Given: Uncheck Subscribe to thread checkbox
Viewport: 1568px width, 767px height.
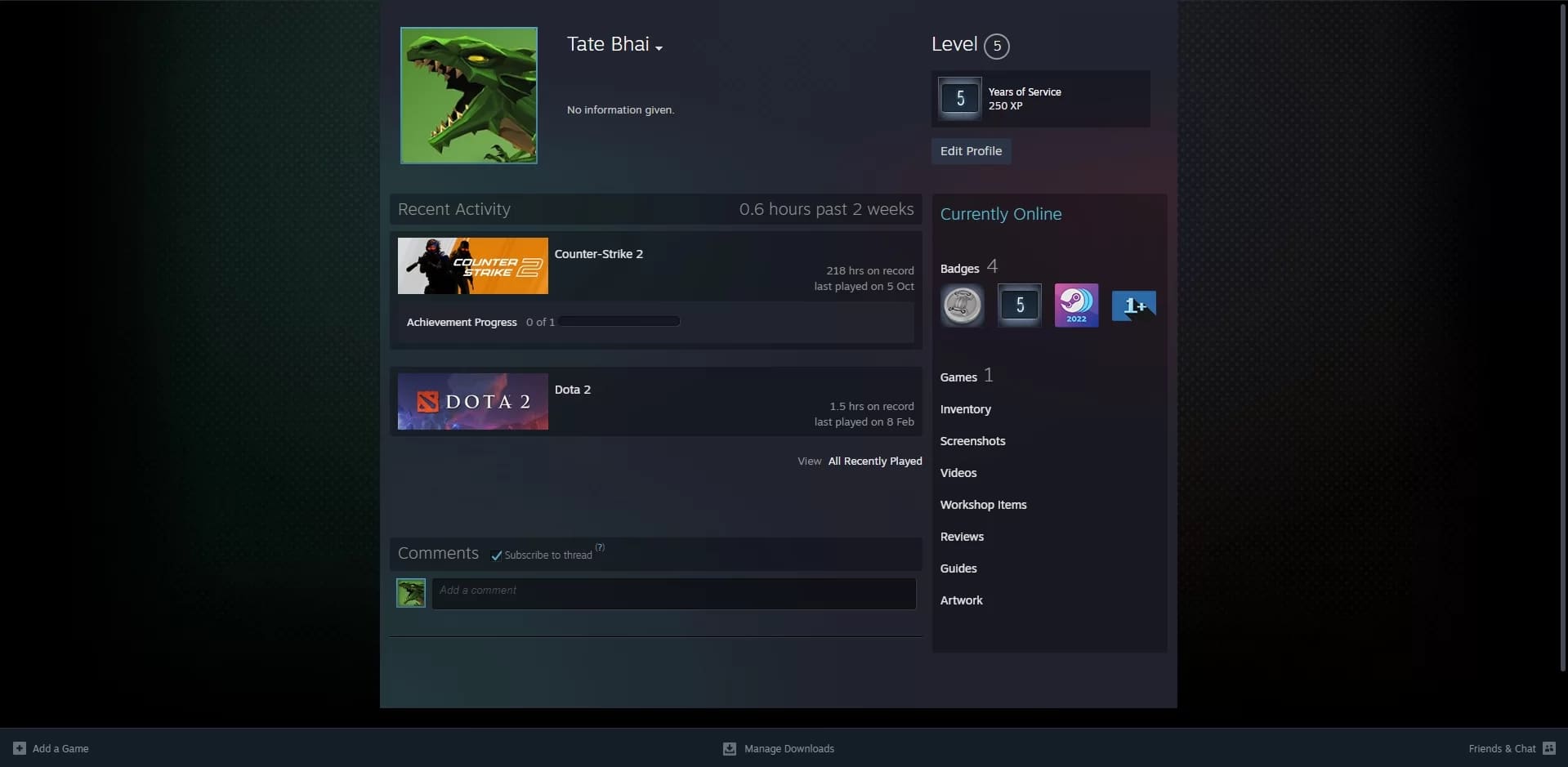Looking at the screenshot, I should pos(496,555).
